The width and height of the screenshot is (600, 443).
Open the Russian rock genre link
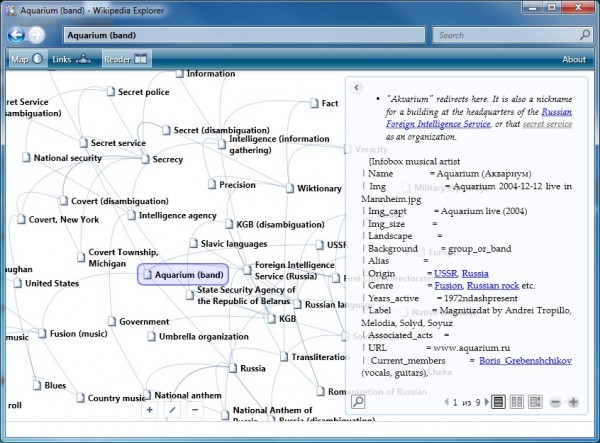point(493,286)
